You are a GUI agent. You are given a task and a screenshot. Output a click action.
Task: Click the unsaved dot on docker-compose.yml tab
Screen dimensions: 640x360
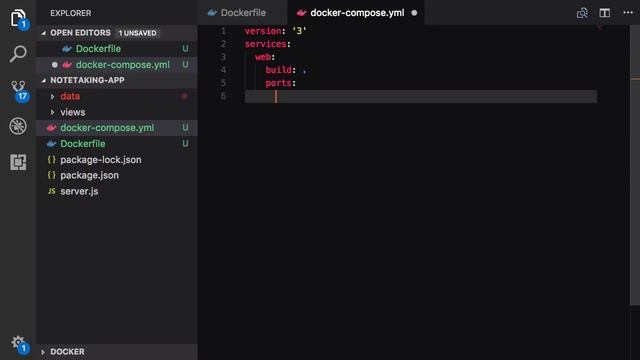(x=414, y=13)
